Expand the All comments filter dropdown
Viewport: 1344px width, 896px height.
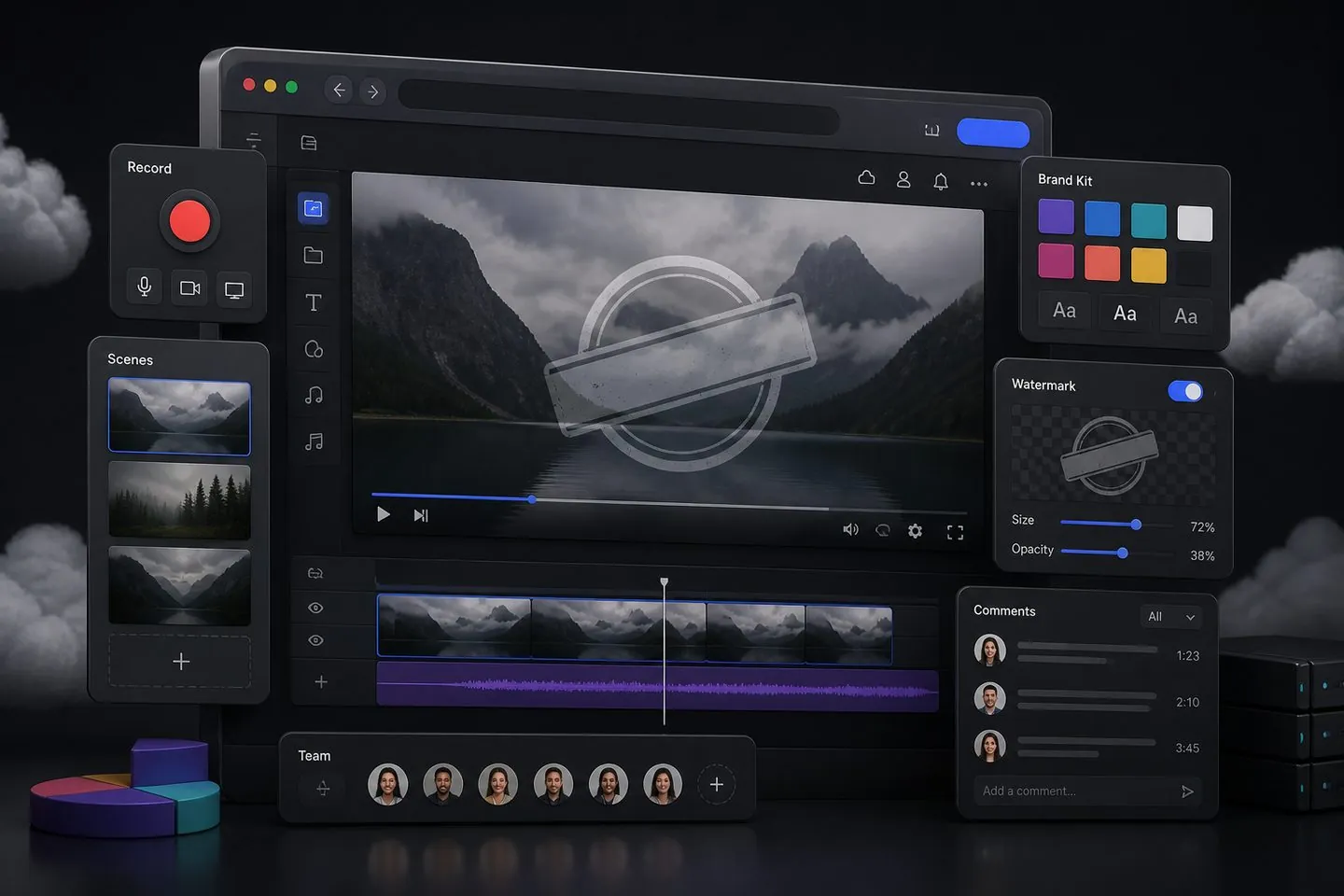(1171, 617)
